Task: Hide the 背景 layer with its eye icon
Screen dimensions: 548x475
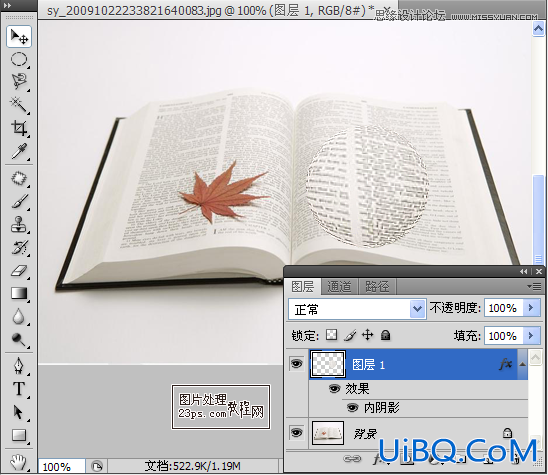Action: click(x=296, y=433)
